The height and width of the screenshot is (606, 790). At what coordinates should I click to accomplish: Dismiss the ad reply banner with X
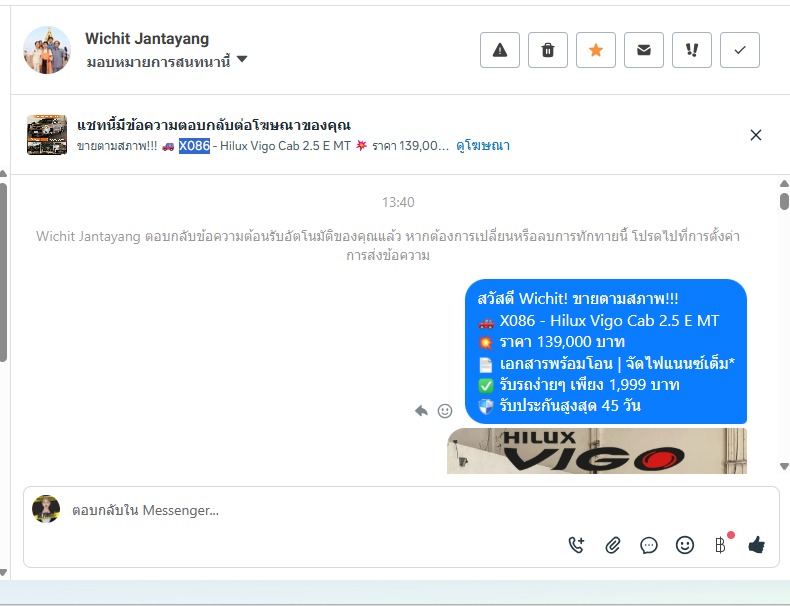point(755,135)
